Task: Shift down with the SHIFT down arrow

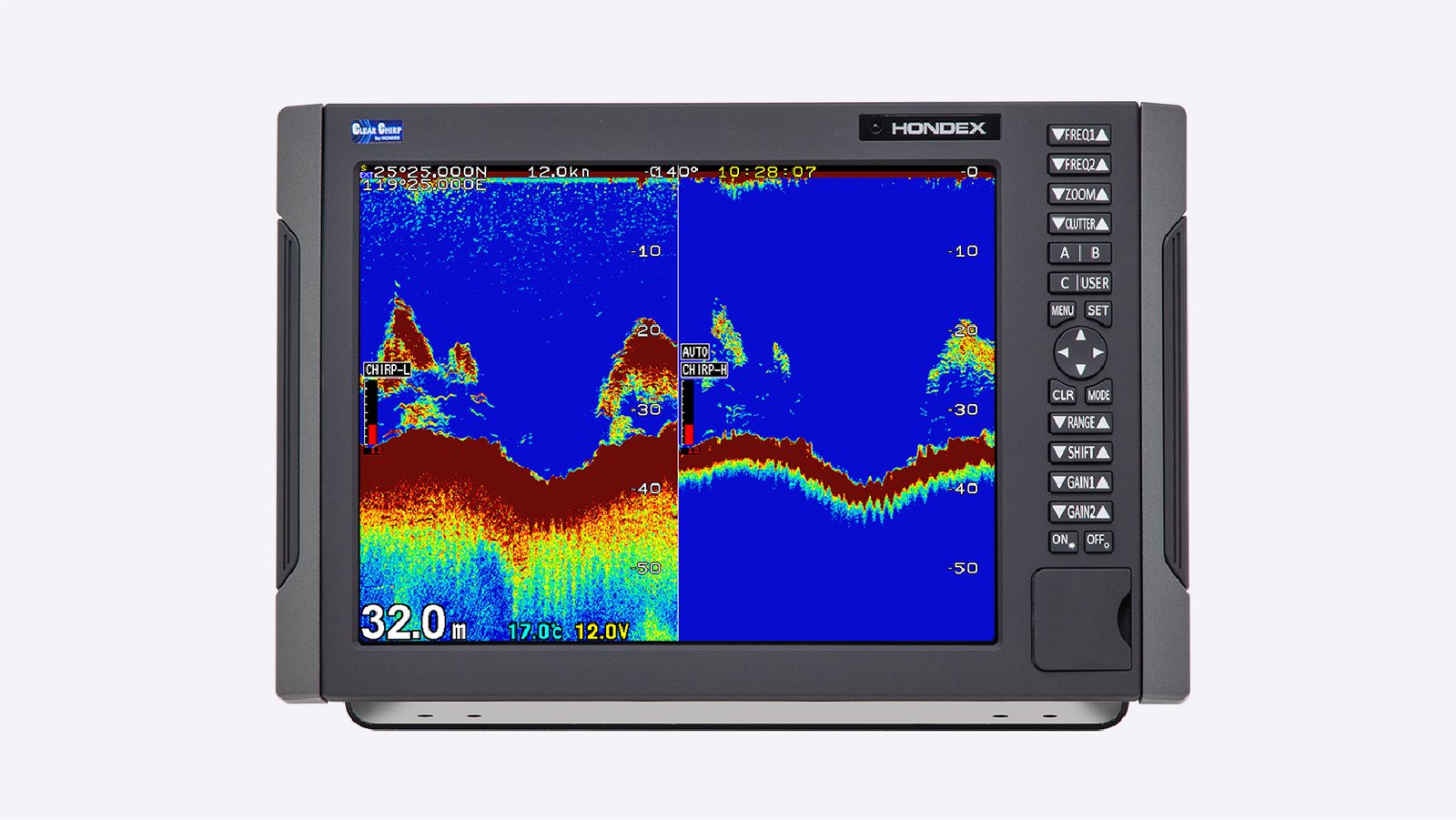Action: pos(1058,452)
